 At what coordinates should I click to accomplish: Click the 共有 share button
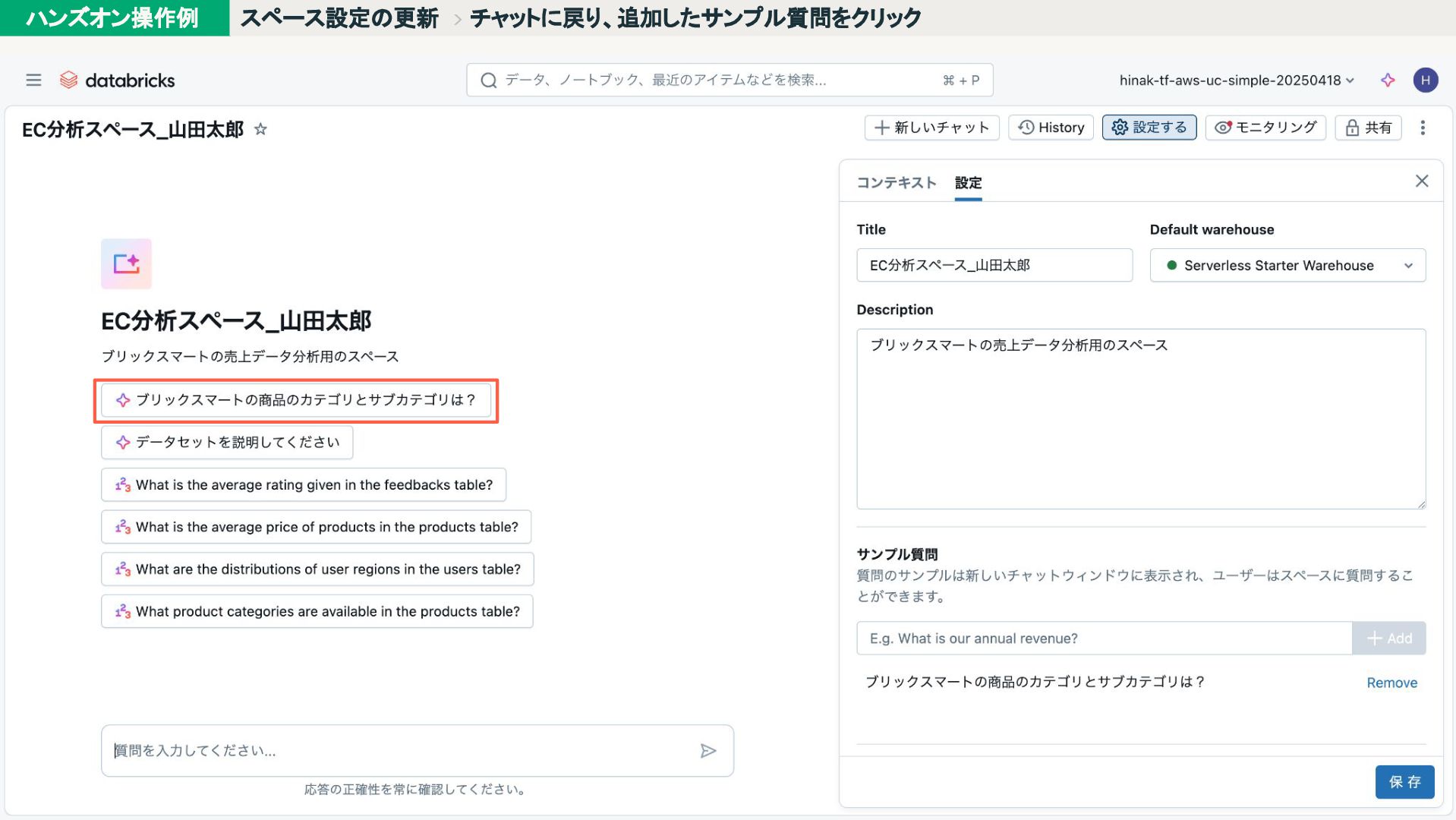[x=1368, y=128]
